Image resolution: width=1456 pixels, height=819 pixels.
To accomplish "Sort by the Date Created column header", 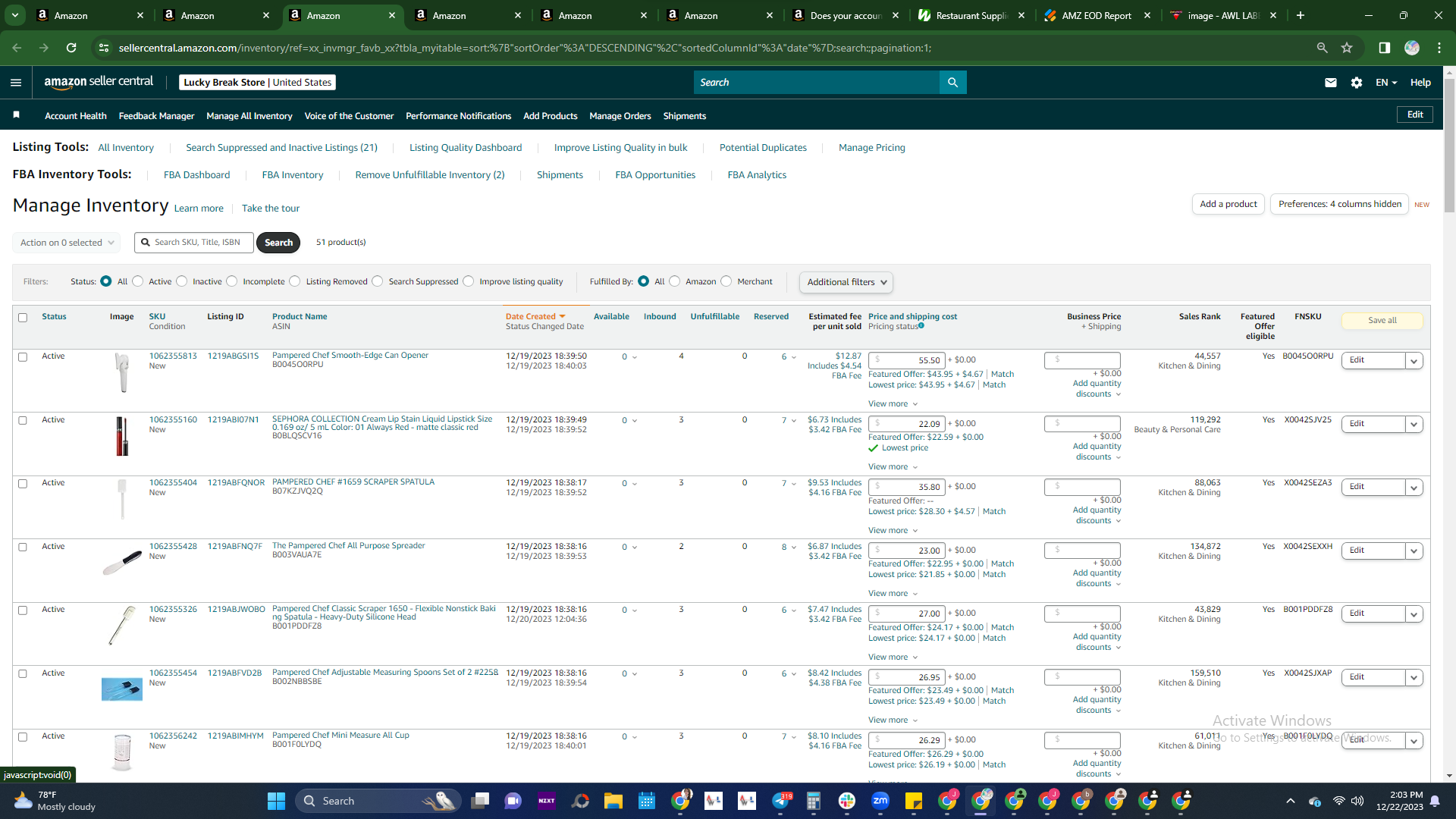I will 535,317.
